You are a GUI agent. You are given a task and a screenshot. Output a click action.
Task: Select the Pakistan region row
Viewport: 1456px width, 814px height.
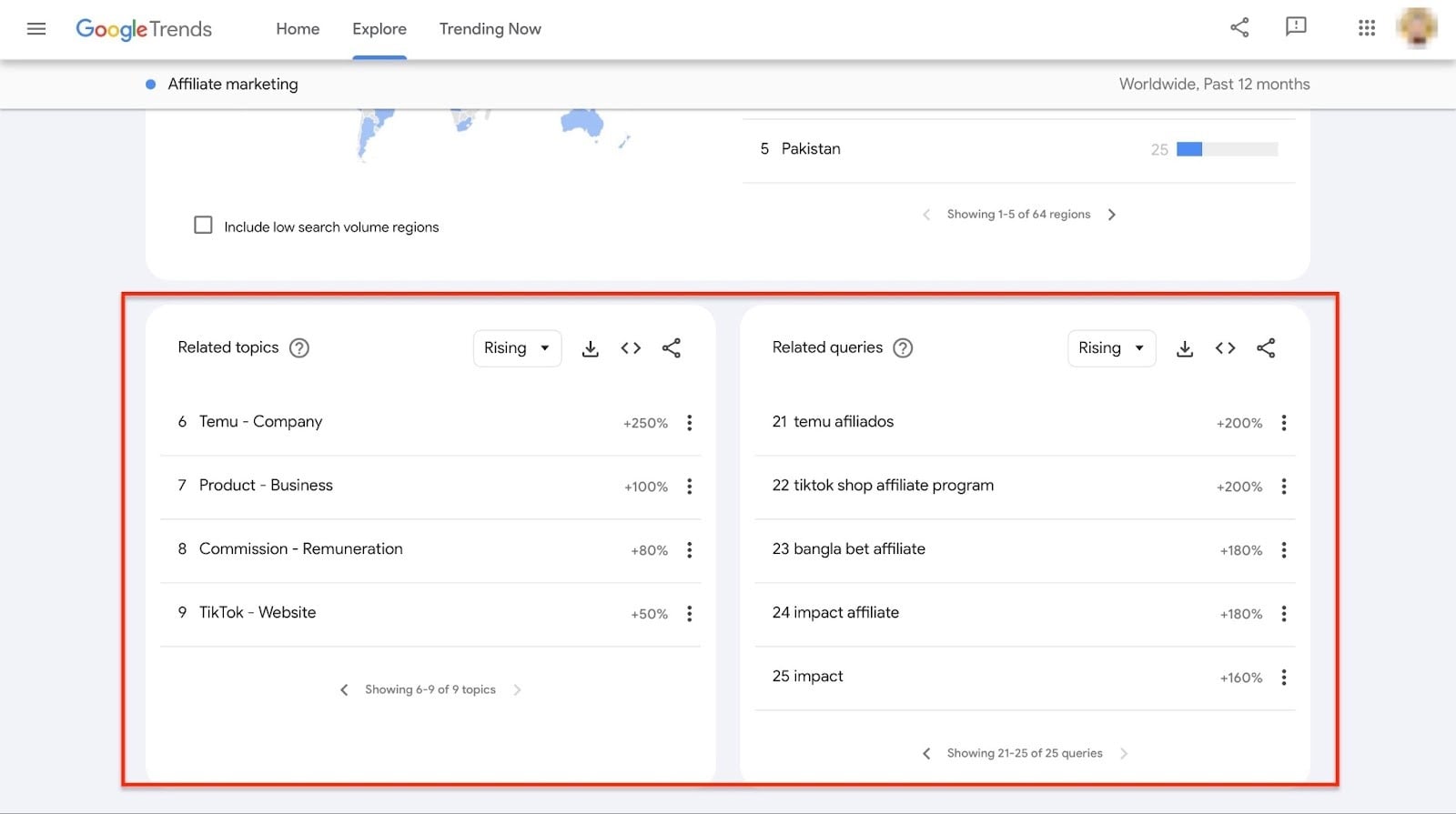click(1019, 149)
